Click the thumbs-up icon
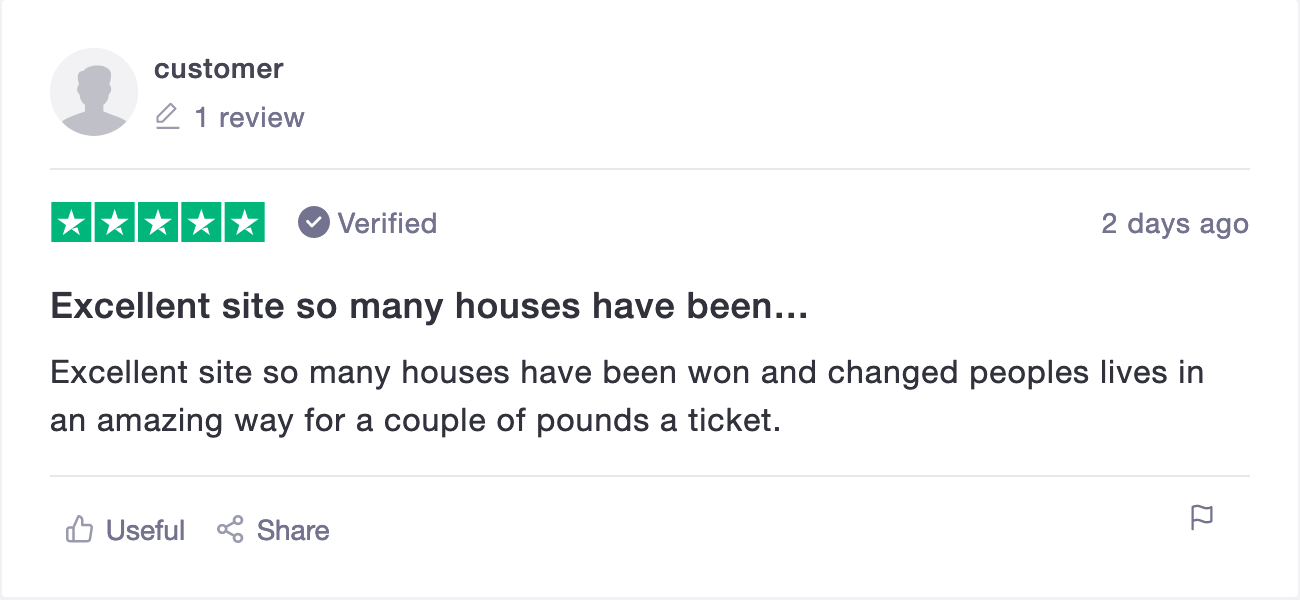The width and height of the screenshot is (1300, 600). tap(79, 530)
